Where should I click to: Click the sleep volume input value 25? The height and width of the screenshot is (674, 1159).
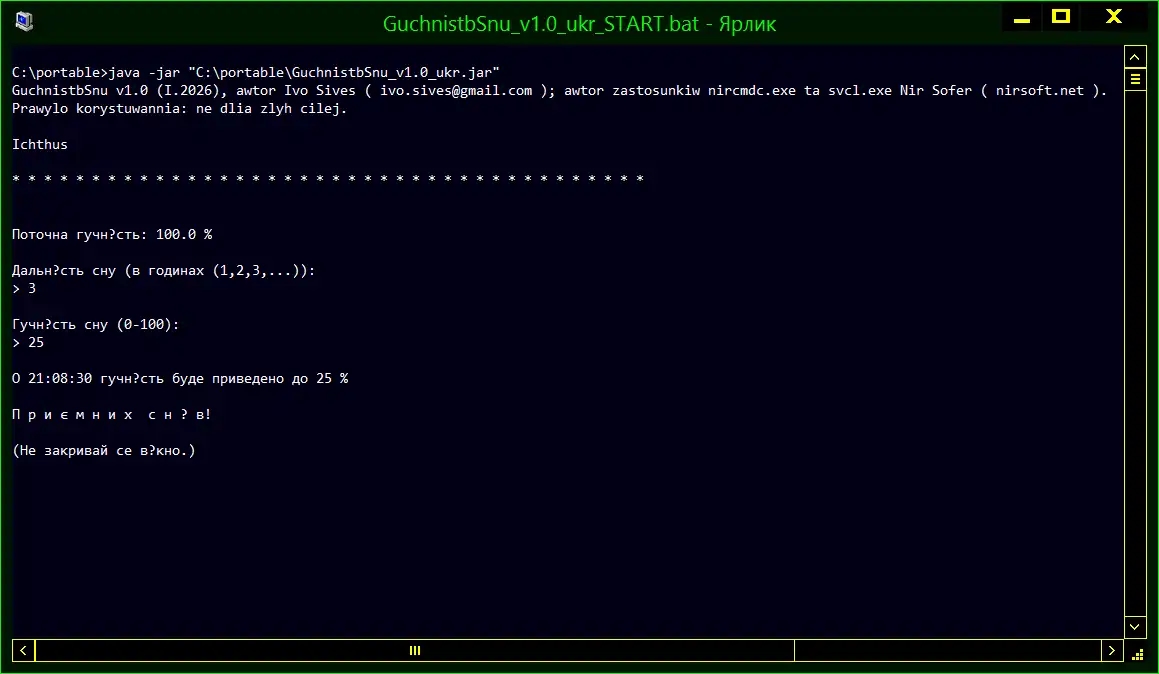pos(36,342)
